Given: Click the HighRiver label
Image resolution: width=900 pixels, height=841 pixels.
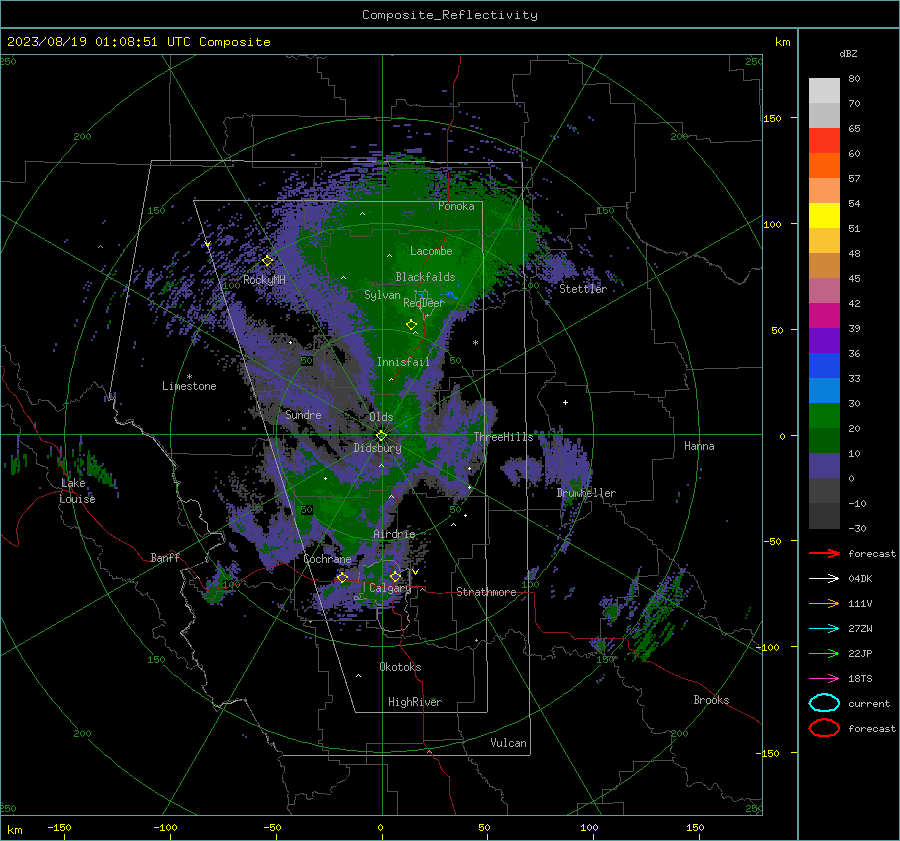Looking at the screenshot, I should point(415,702).
